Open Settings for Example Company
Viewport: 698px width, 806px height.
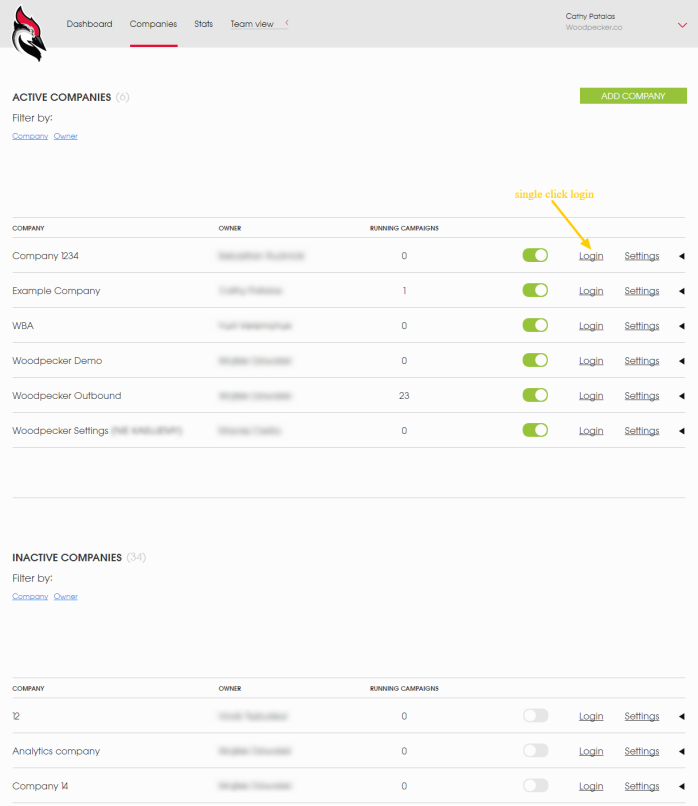coord(641,291)
